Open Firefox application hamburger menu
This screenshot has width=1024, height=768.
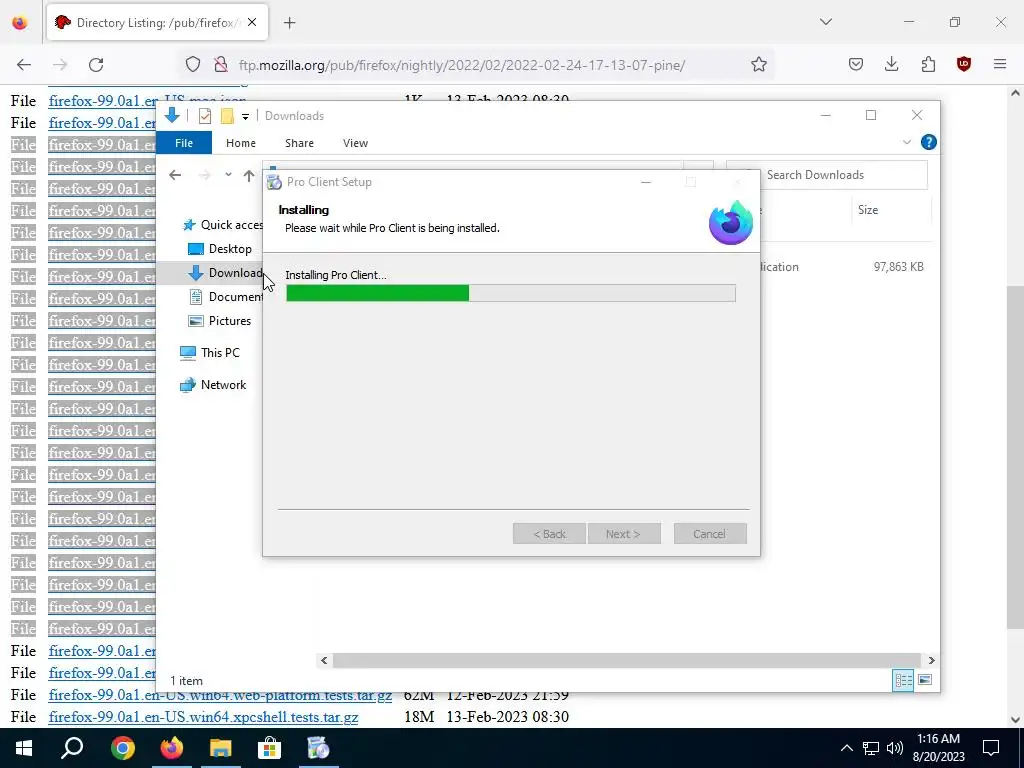pyautogui.click(x=1000, y=64)
